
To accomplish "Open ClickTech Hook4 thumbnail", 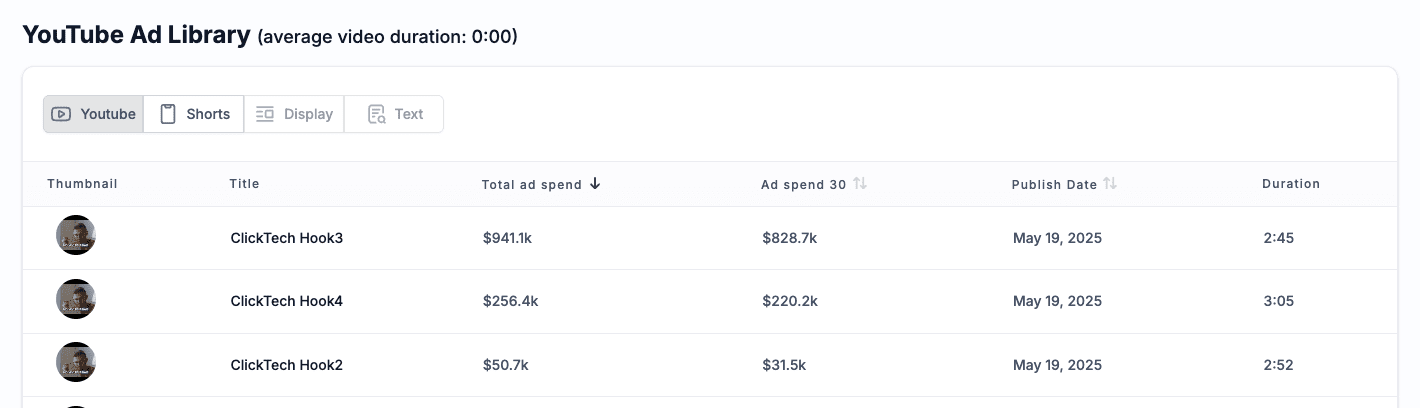I will [x=76, y=299].
